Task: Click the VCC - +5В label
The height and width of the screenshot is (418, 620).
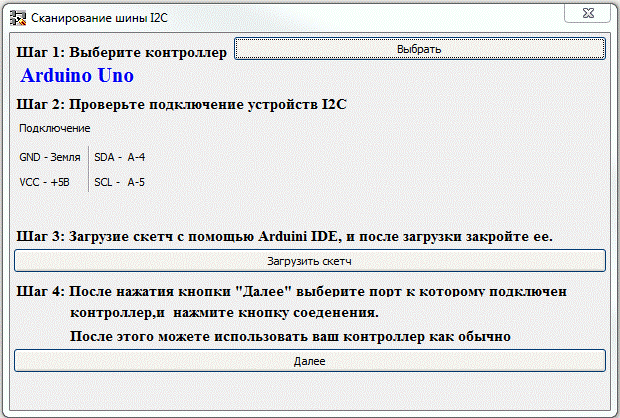Action: tap(44, 182)
